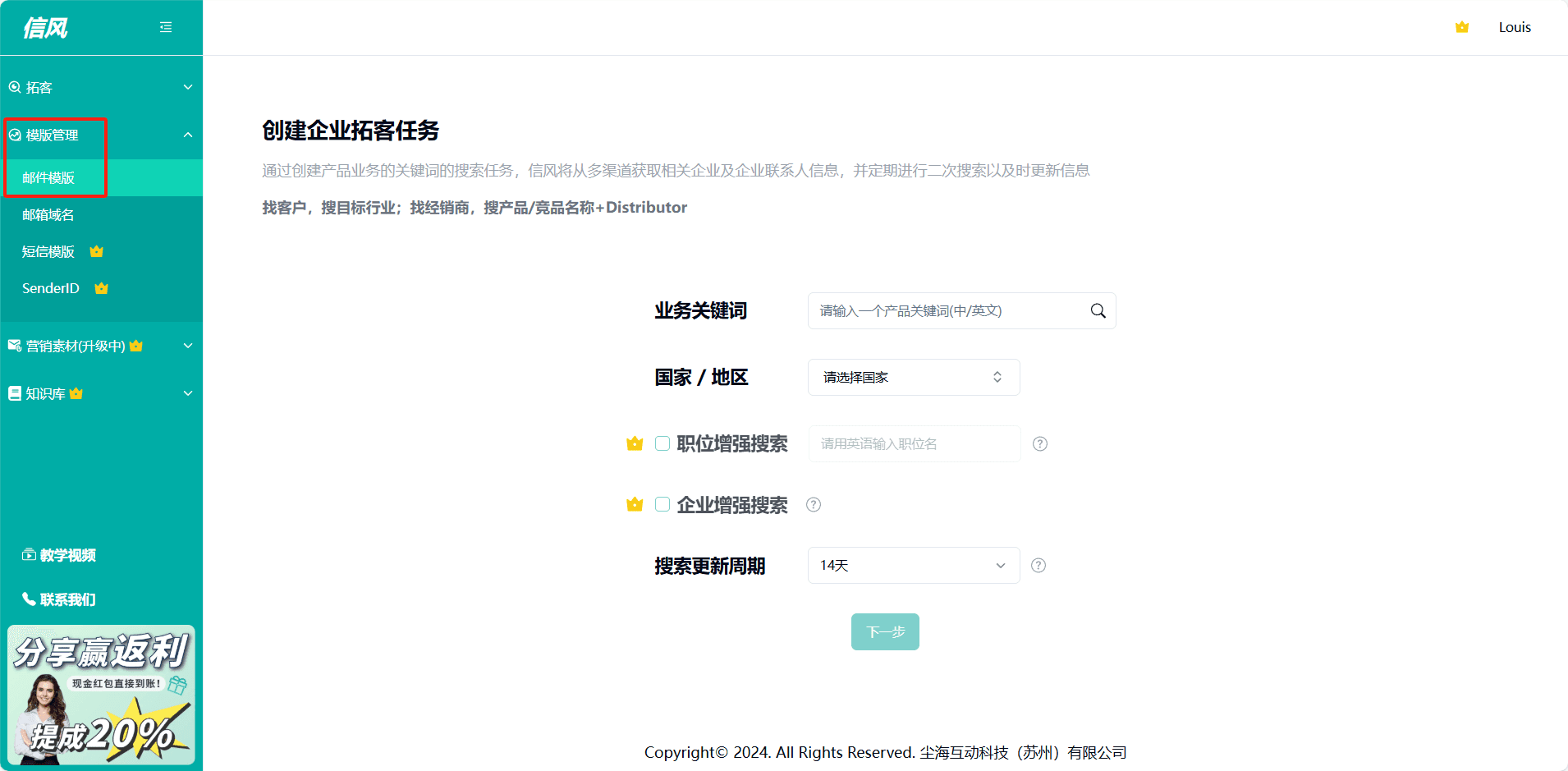Collapse sidebar with the menu fold icon
1568x771 pixels.
coord(166,27)
